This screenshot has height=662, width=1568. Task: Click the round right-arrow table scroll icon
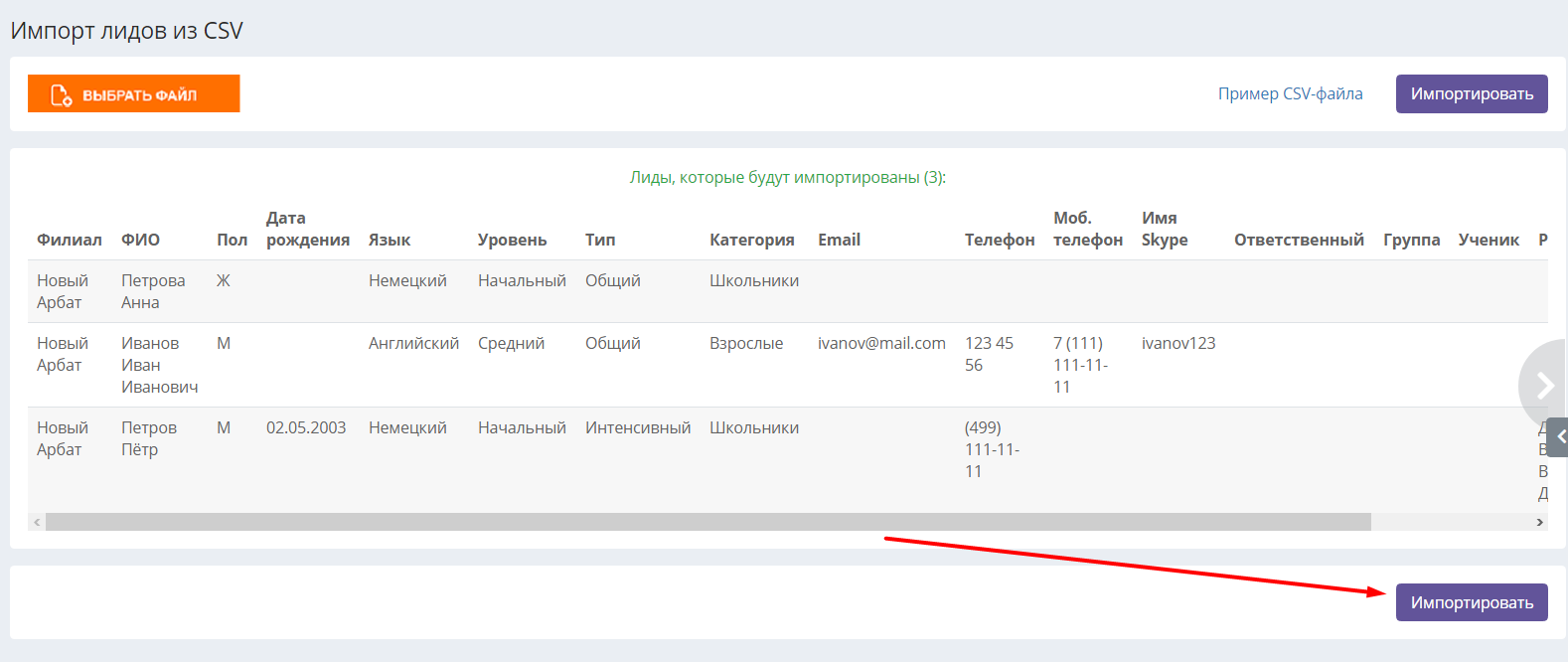1543,385
